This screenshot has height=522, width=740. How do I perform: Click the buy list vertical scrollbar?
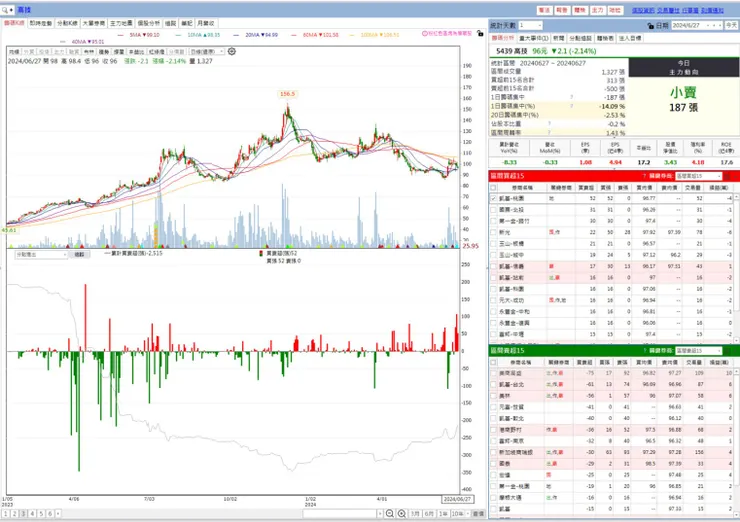coord(736,267)
